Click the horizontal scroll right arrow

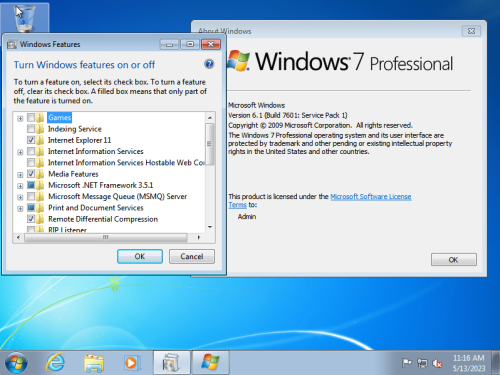[x=199, y=237]
